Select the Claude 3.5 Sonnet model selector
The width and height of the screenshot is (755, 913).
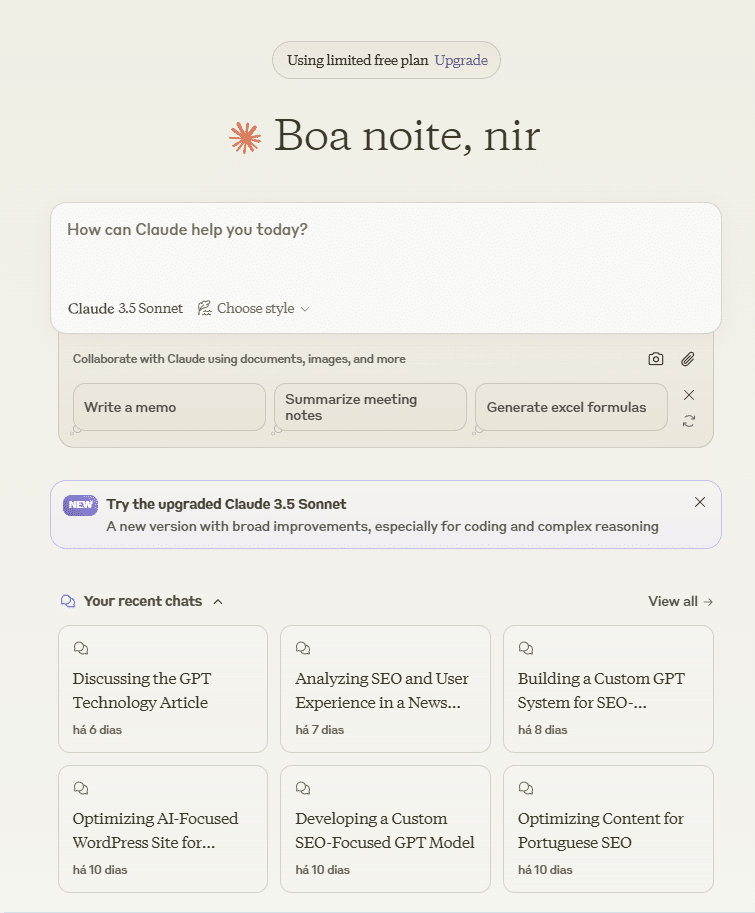tap(125, 309)
